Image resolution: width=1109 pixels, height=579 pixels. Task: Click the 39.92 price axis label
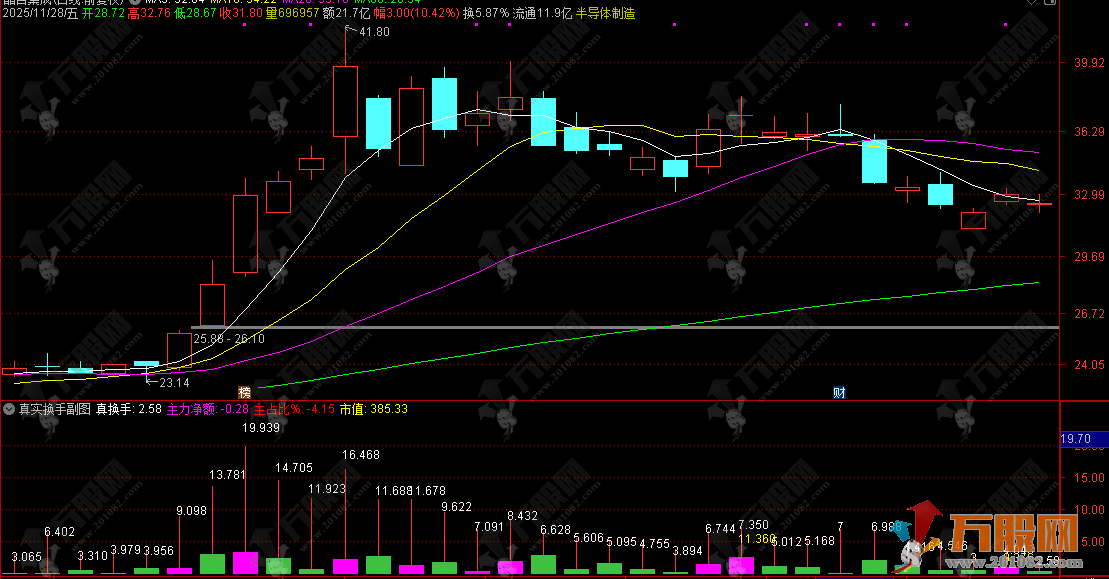coord(1089,62)
